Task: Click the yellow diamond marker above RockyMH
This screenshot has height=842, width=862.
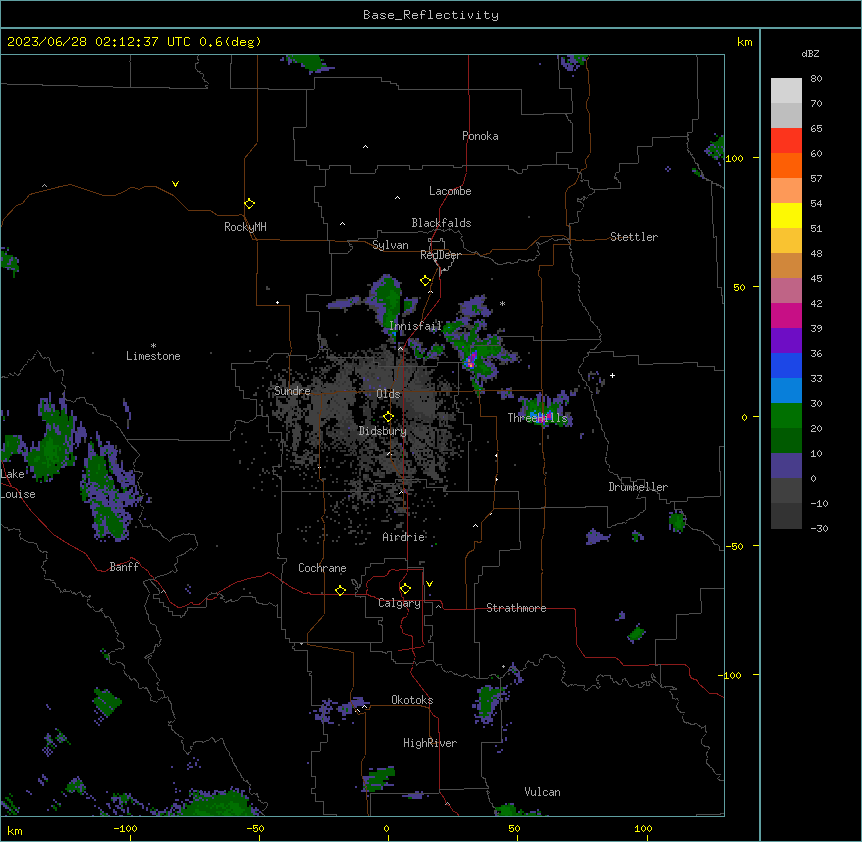Action: coord(249,204)
